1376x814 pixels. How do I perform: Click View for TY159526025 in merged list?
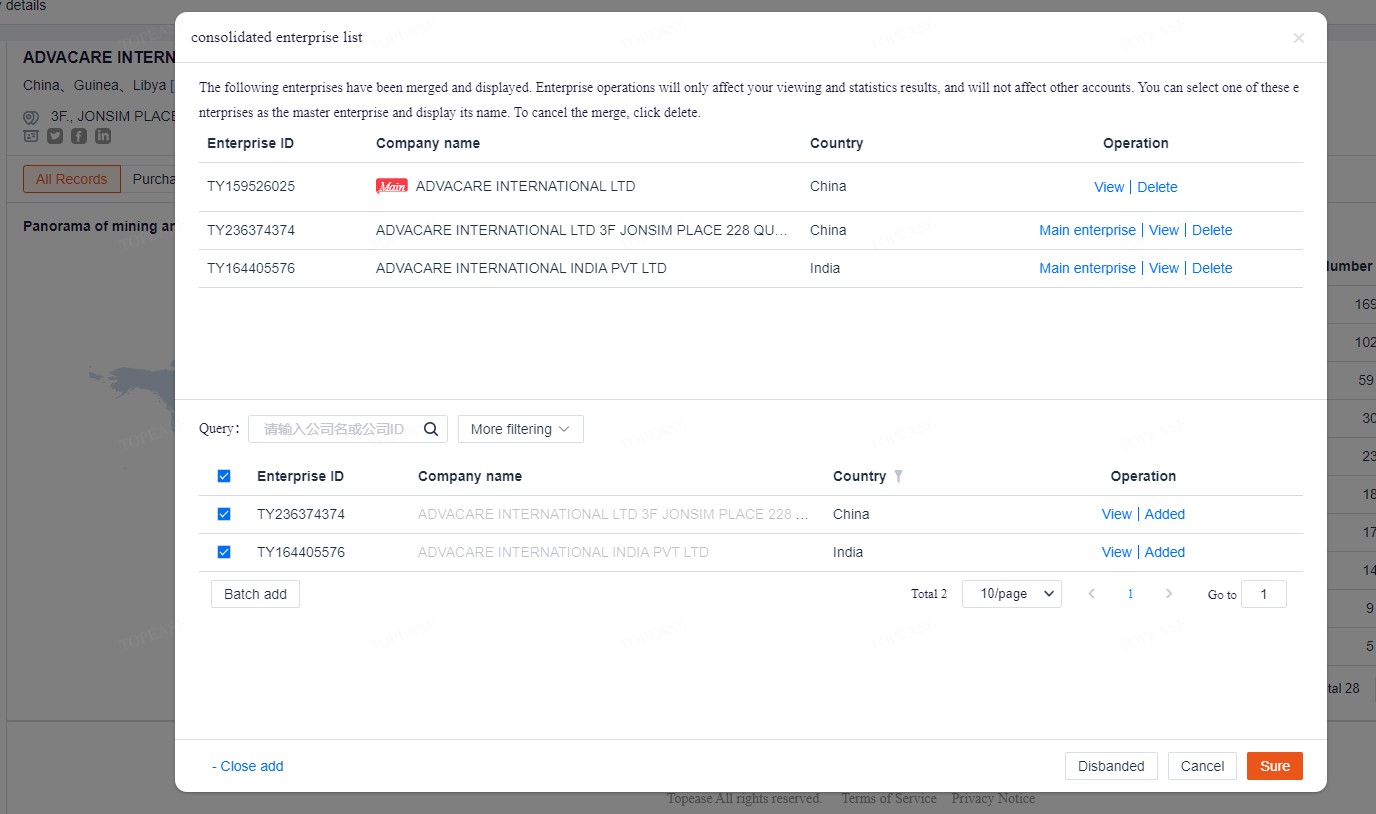pos(1109,187)
